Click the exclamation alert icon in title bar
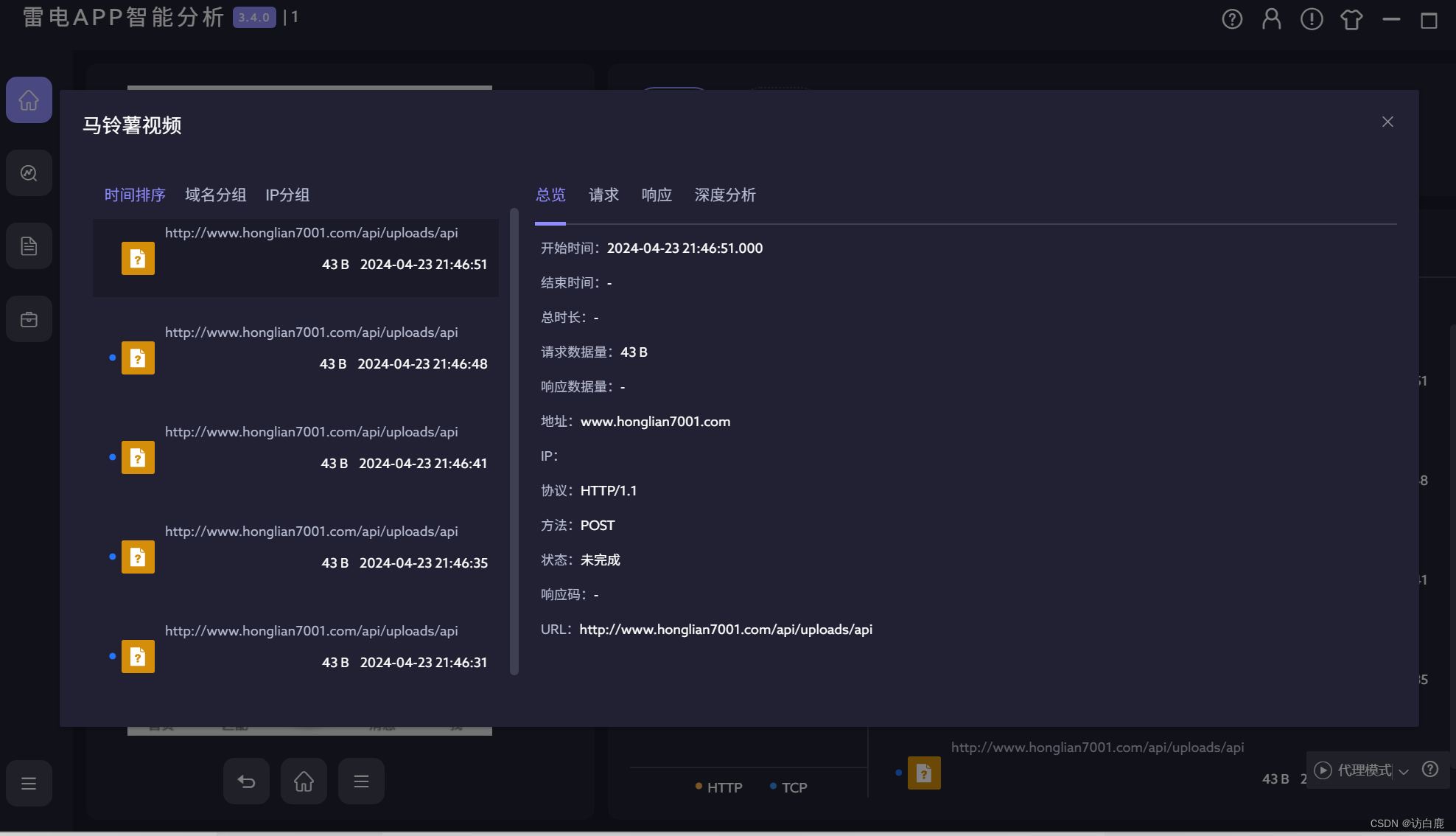This screenshot has height=836, width=1456. (x=1312, y=19)
